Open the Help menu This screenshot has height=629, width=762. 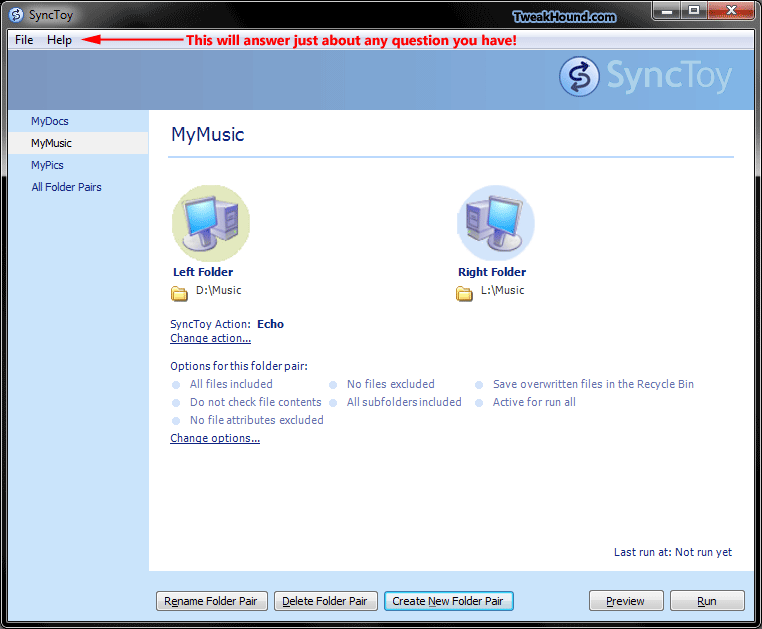pyautogui.click(x=59, y=40)
